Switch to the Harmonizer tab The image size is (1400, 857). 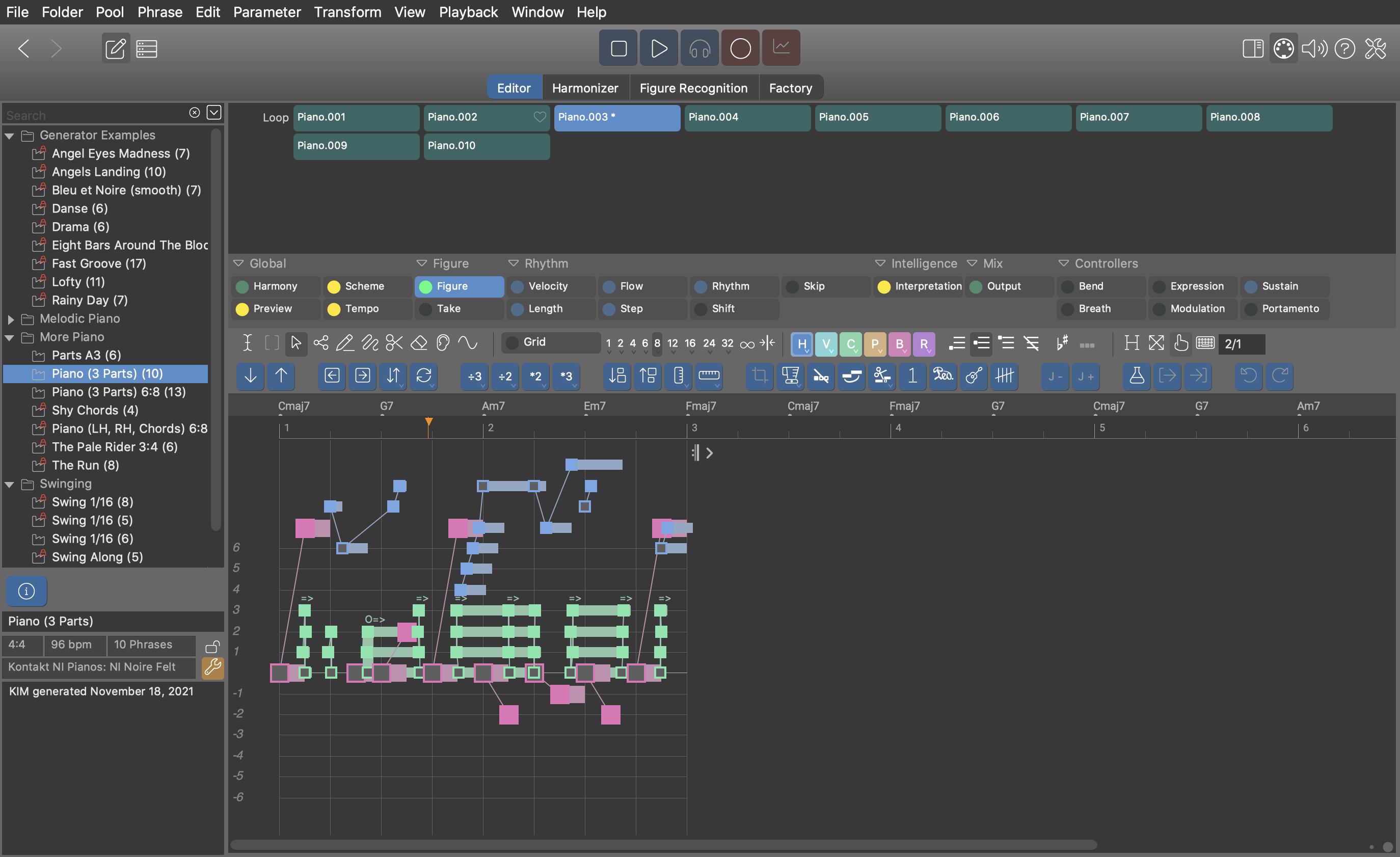click(585, 88)
